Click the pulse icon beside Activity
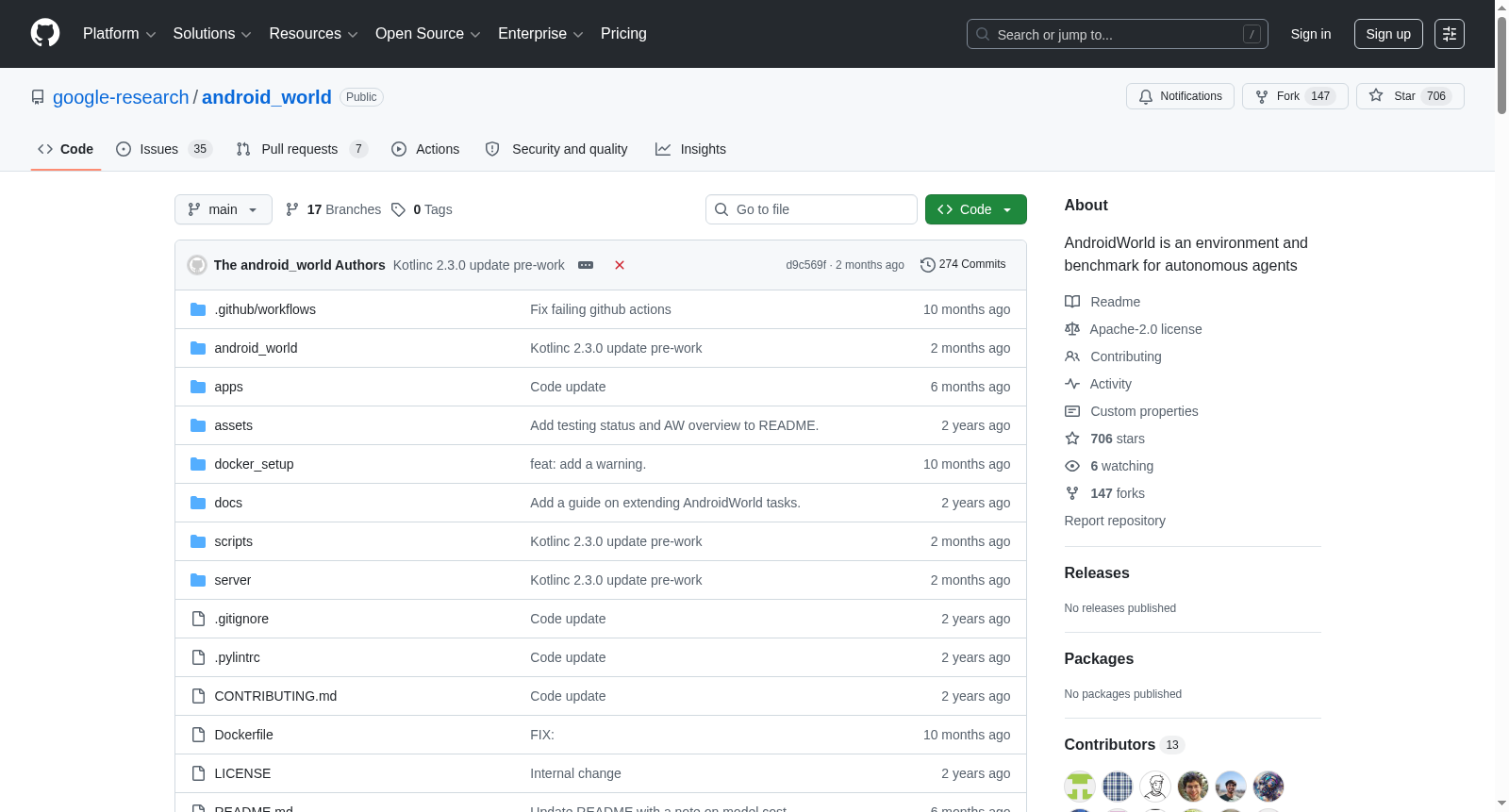 click(1072, 384)
